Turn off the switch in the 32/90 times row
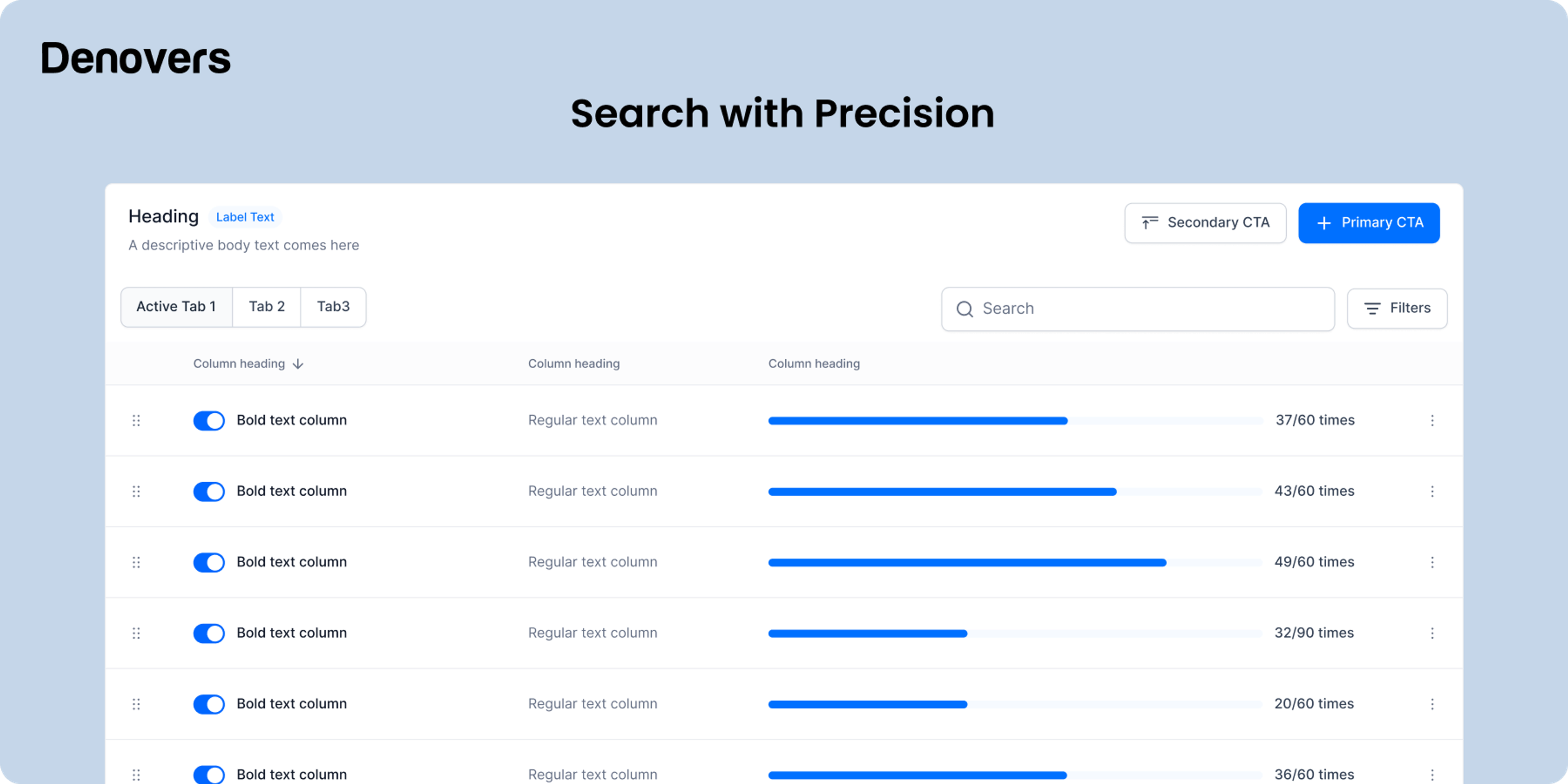Viewport: 1568px width, 784px height. tap(209, 633)
